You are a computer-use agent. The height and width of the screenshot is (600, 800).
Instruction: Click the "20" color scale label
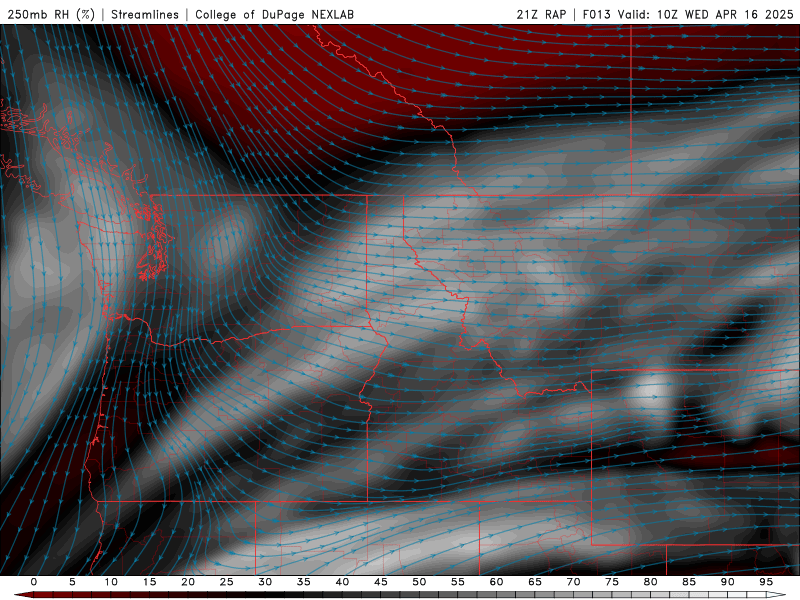click(x=188, y=582)
